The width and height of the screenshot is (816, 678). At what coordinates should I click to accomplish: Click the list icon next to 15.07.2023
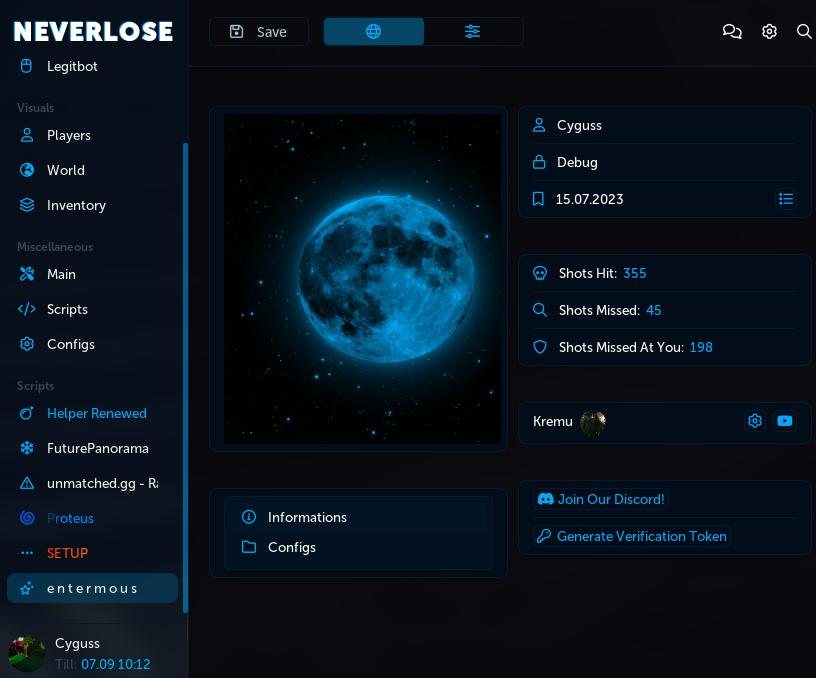786,199
